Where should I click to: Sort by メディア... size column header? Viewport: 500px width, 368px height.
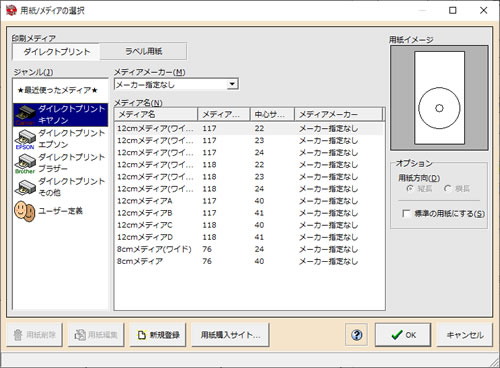224,114
